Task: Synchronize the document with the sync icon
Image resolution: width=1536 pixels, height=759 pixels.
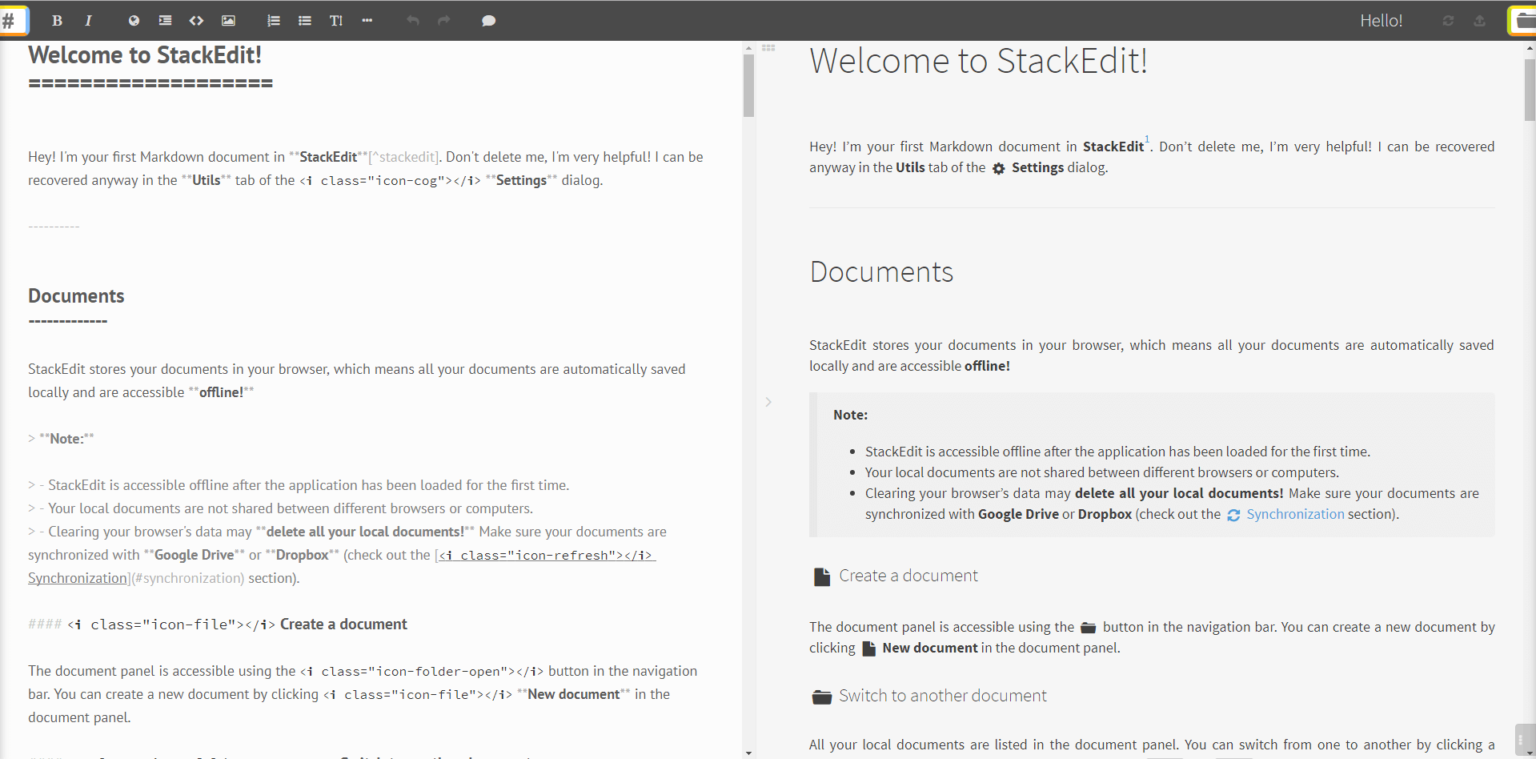Action: tap(1449, 20)
